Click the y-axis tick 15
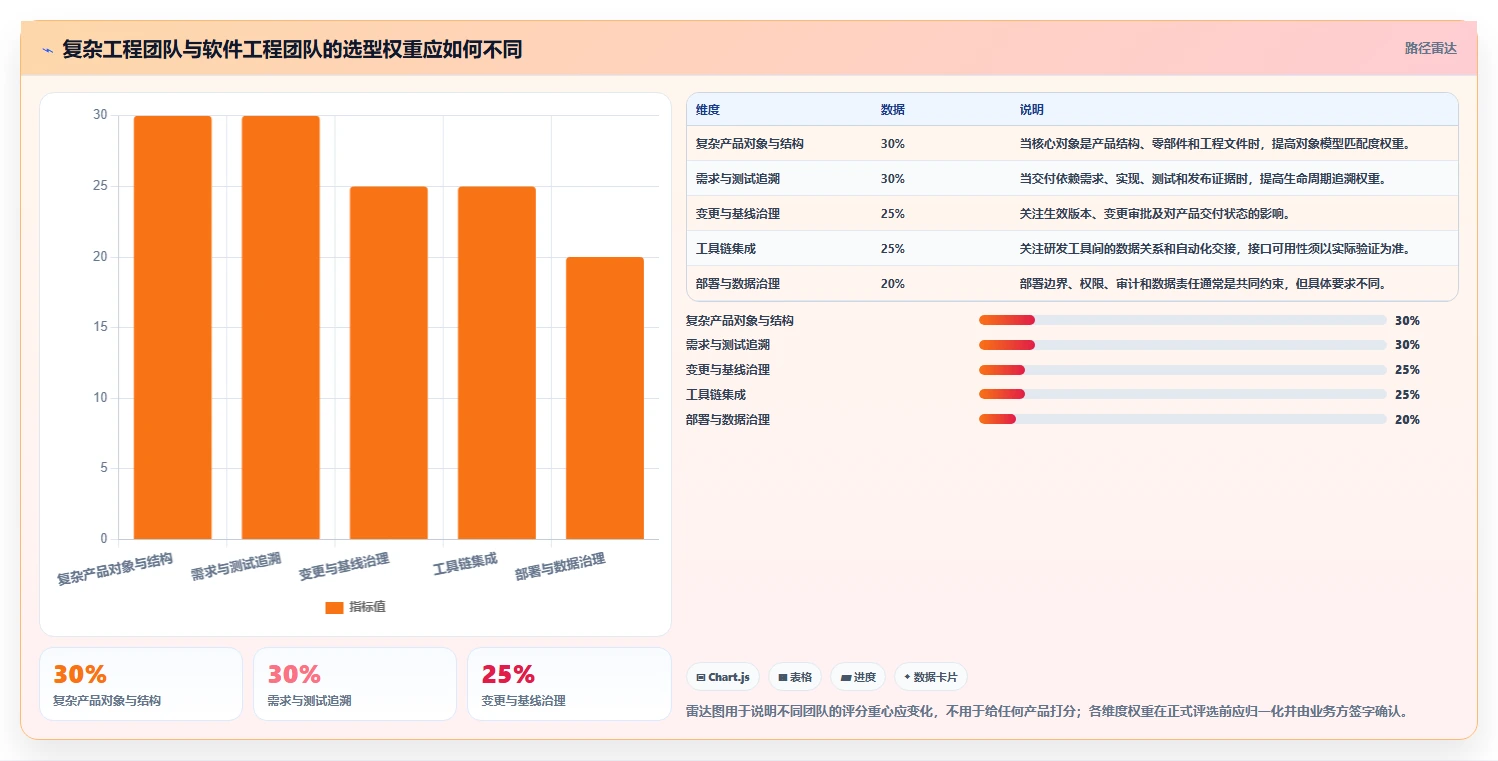The width and height of the screenshot is (1498, 761). coord(100,328)
